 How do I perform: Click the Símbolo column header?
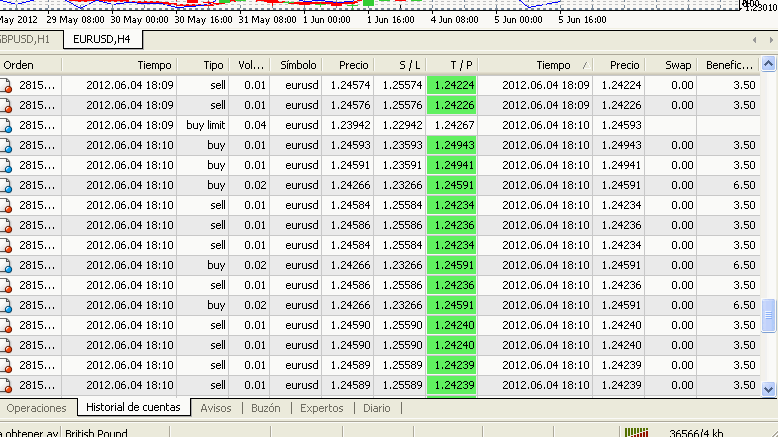click(299, 65)
